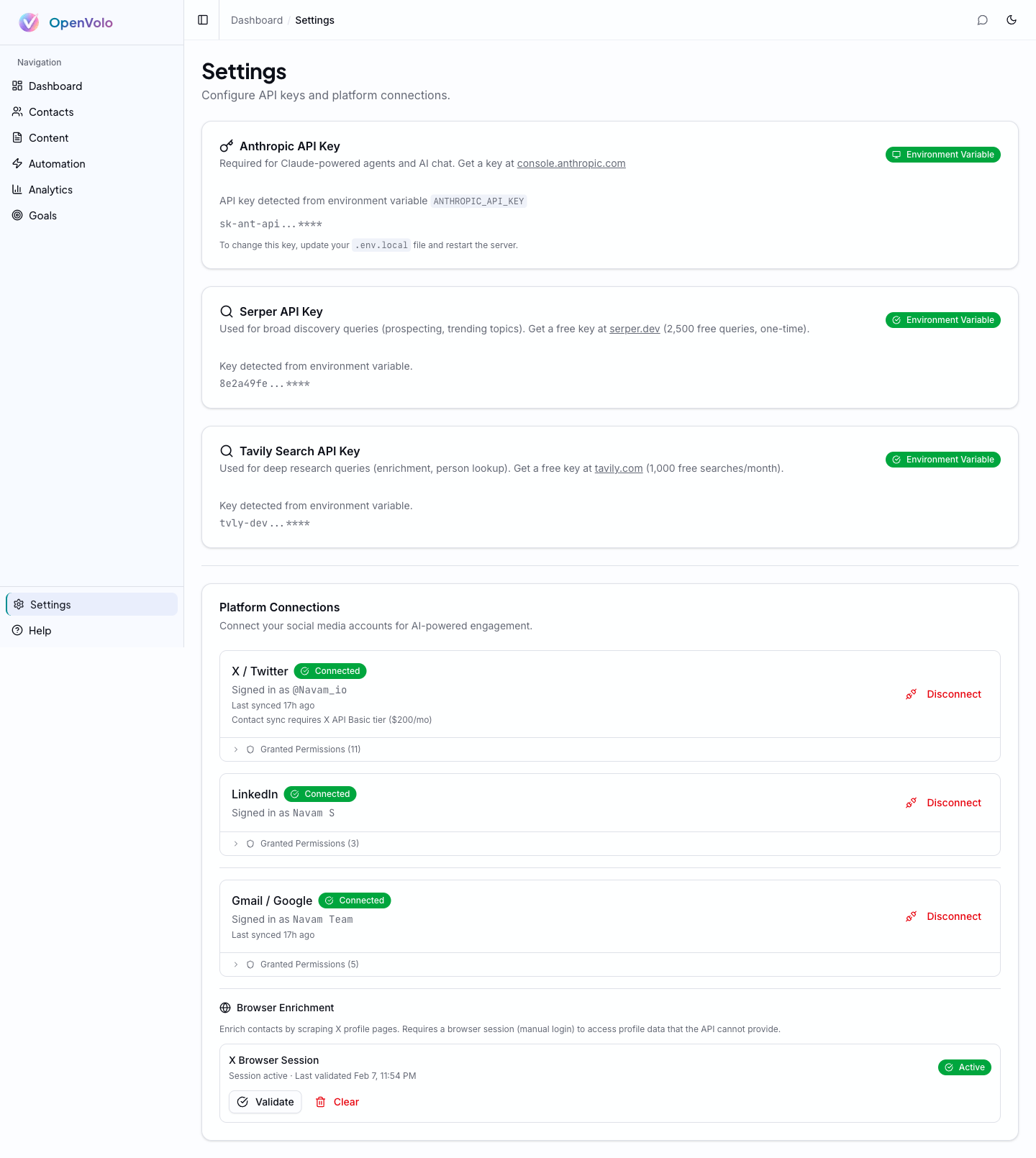The image size is (1036, 1158).
Task: Click the unplug icon for LinkedIn Disconnect
Action: [911, 803]
